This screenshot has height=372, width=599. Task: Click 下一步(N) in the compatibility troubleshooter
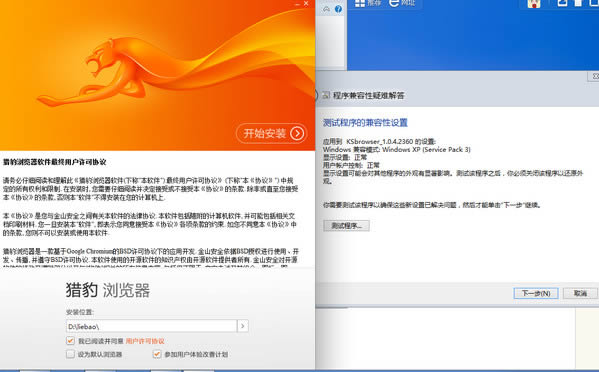[x=536, y=293]
